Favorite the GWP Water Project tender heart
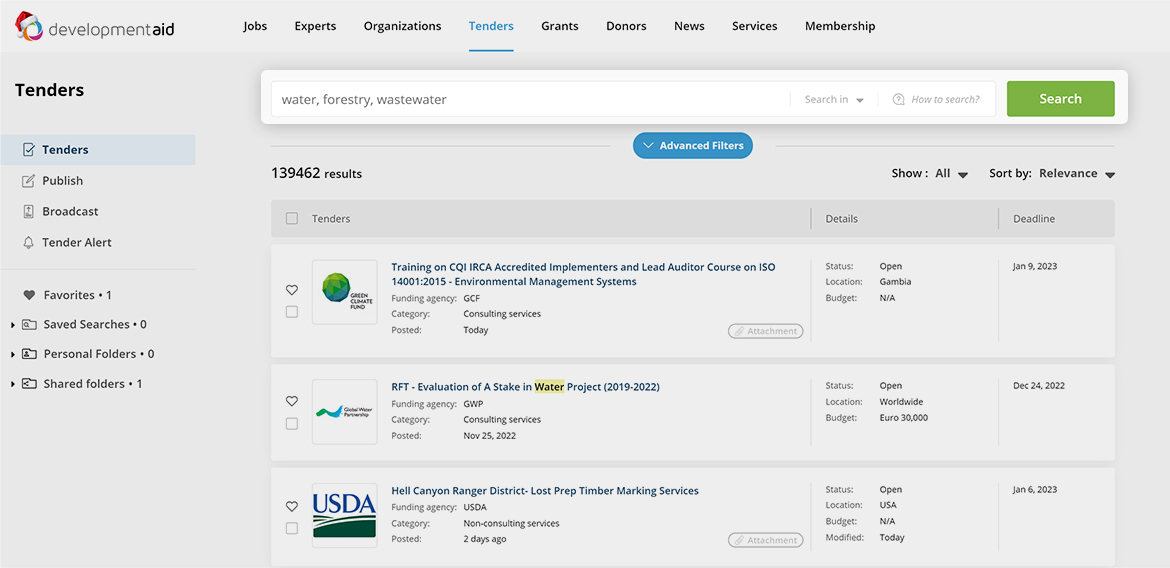The width and height of the screenshot is (1170, 568). click(292, 402)
